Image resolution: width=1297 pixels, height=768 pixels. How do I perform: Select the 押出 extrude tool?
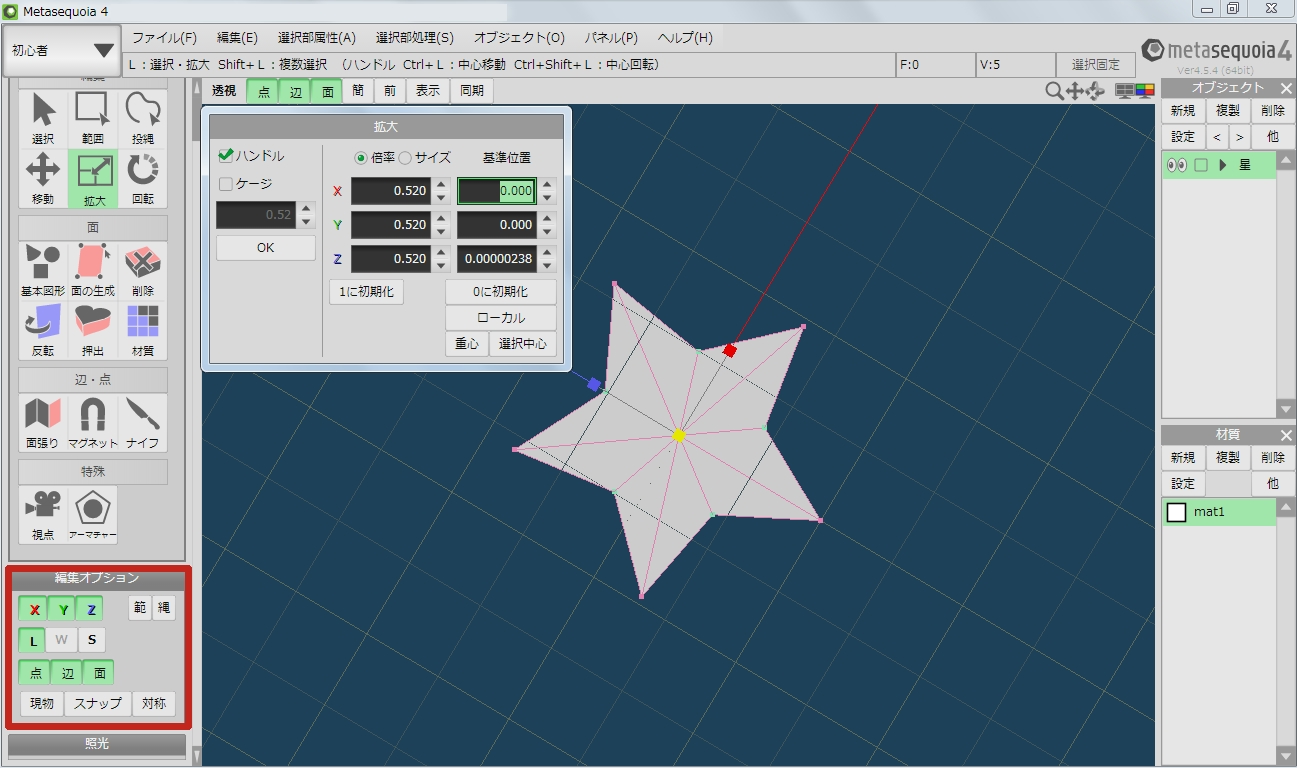point(93,331)
